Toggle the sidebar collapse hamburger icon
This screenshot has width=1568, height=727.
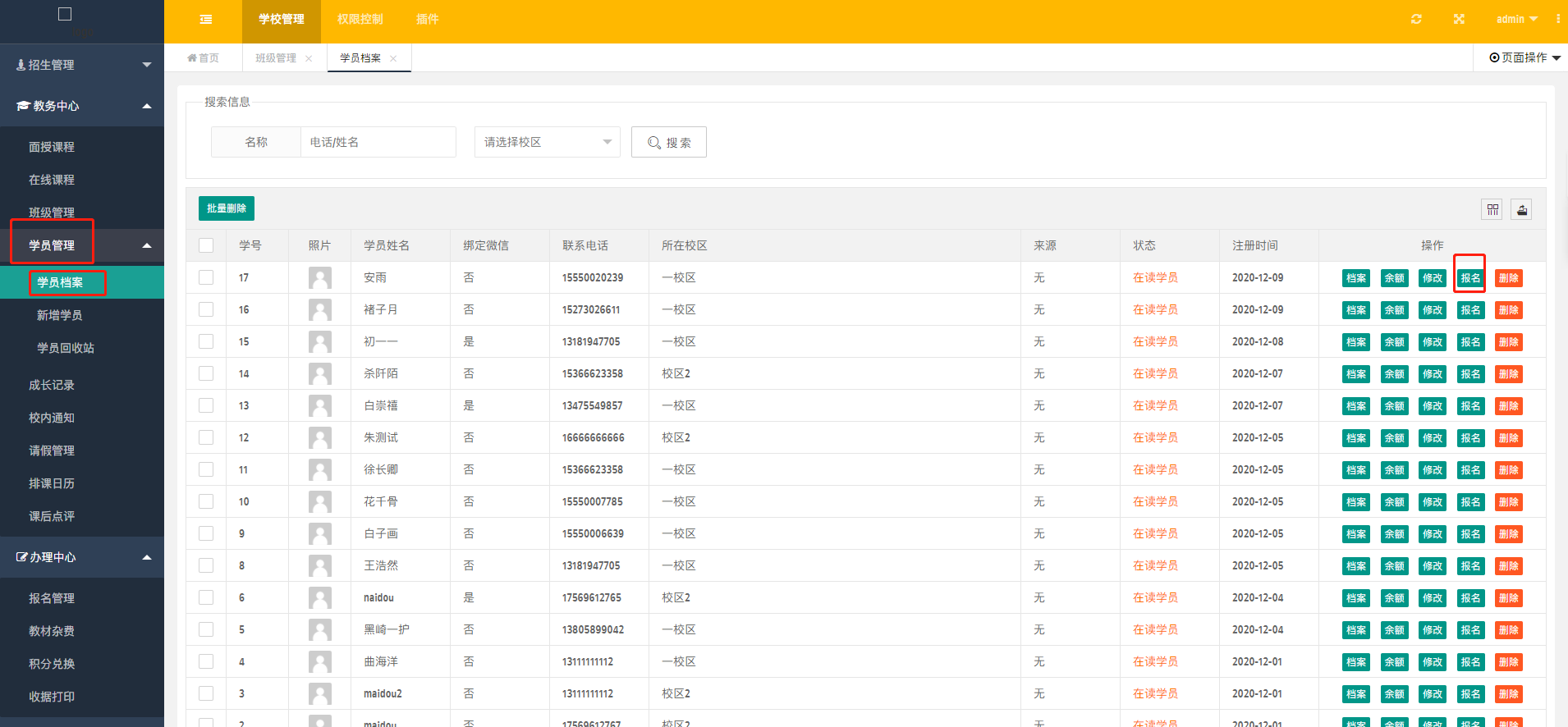[x=206, y=19]
